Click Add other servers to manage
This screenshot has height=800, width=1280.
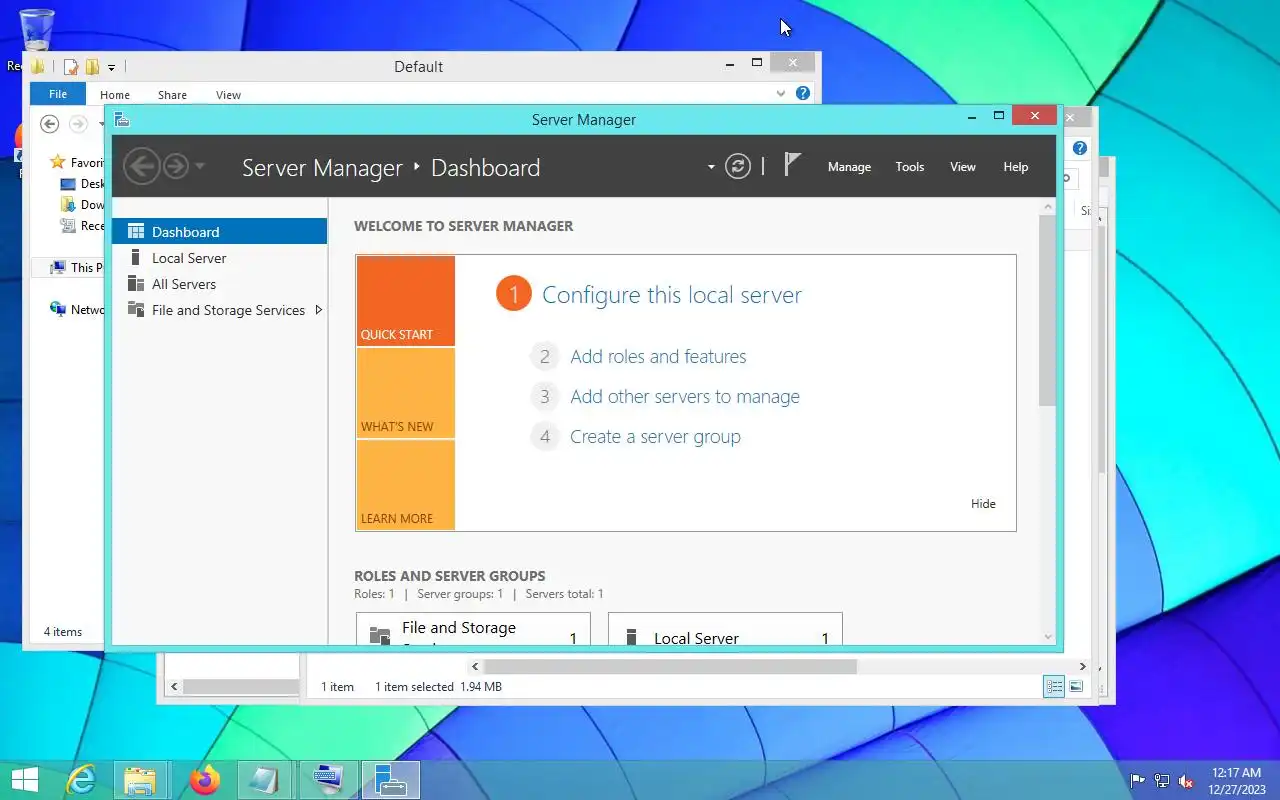[685, 396]
